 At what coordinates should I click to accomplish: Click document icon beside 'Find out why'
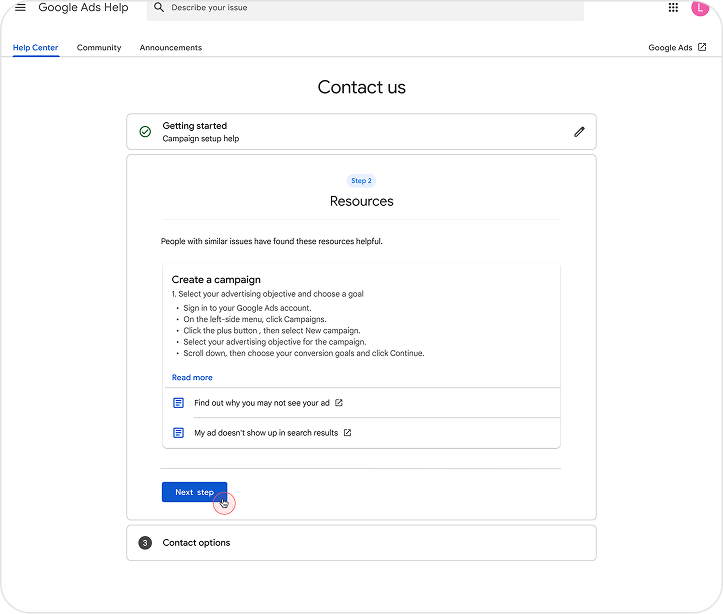click(x=179, y=403)
